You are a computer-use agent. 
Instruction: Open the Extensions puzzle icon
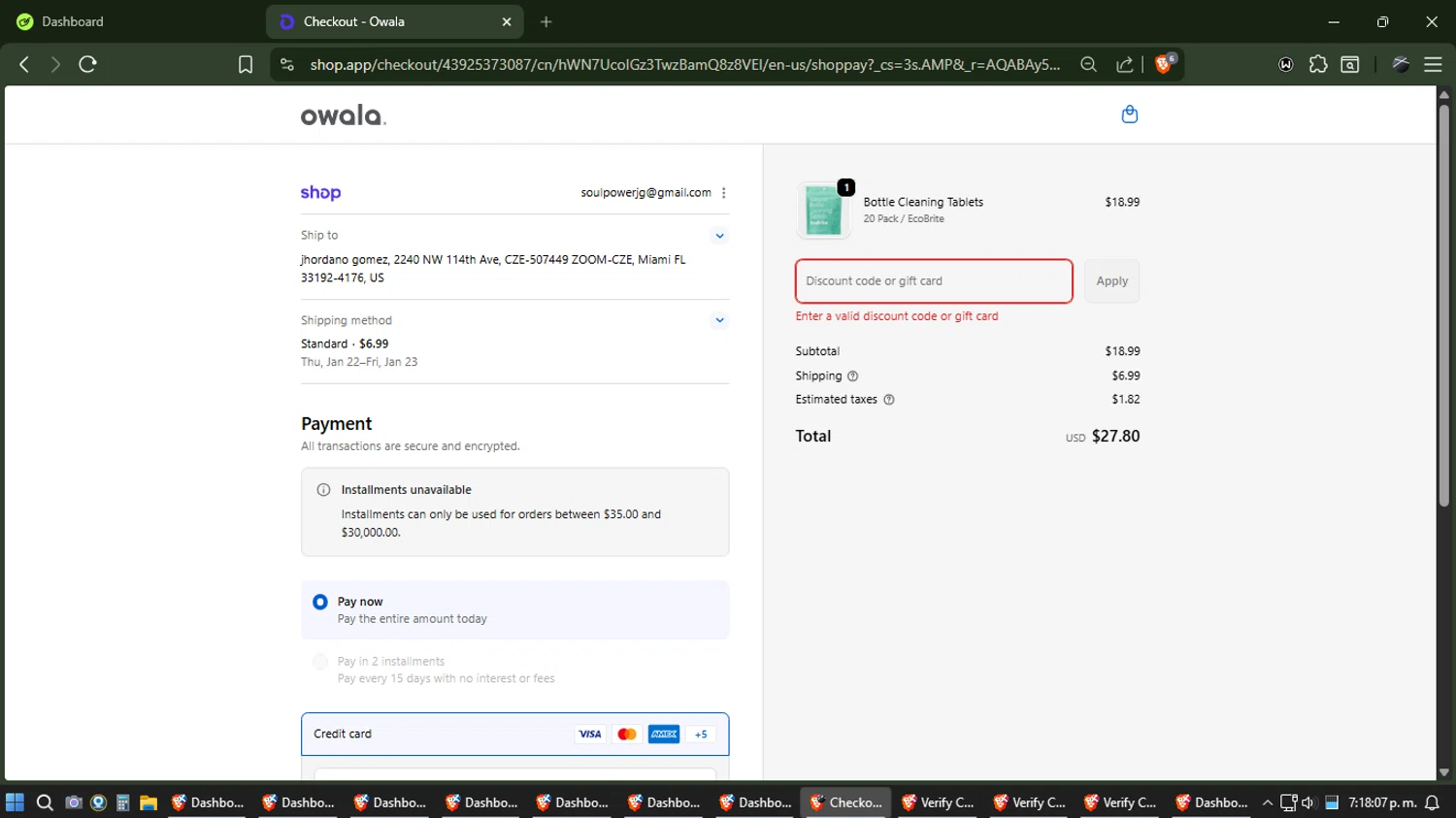pyautogui.click(x=1318, y=64)
